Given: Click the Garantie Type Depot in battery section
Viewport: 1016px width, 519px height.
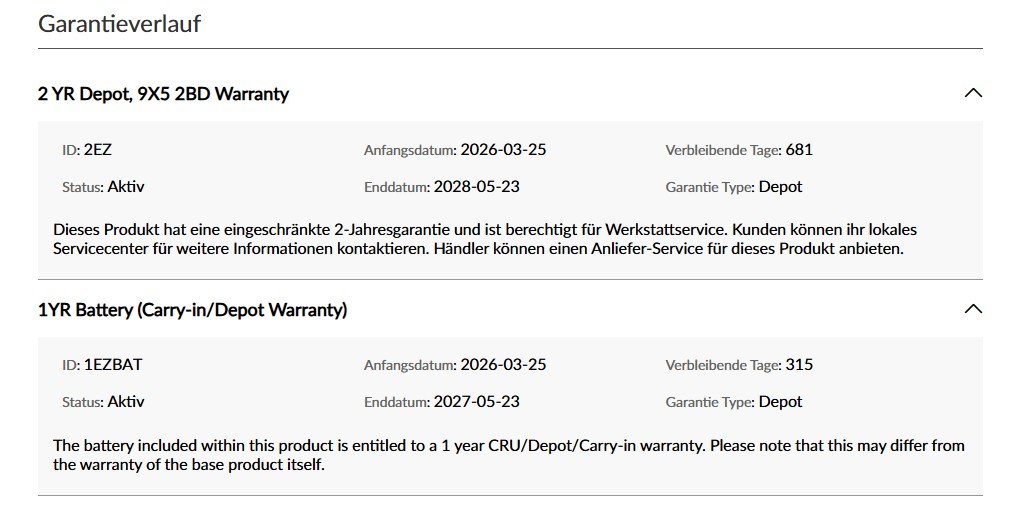Looking at the screenshot, I should tap(780, 402).
